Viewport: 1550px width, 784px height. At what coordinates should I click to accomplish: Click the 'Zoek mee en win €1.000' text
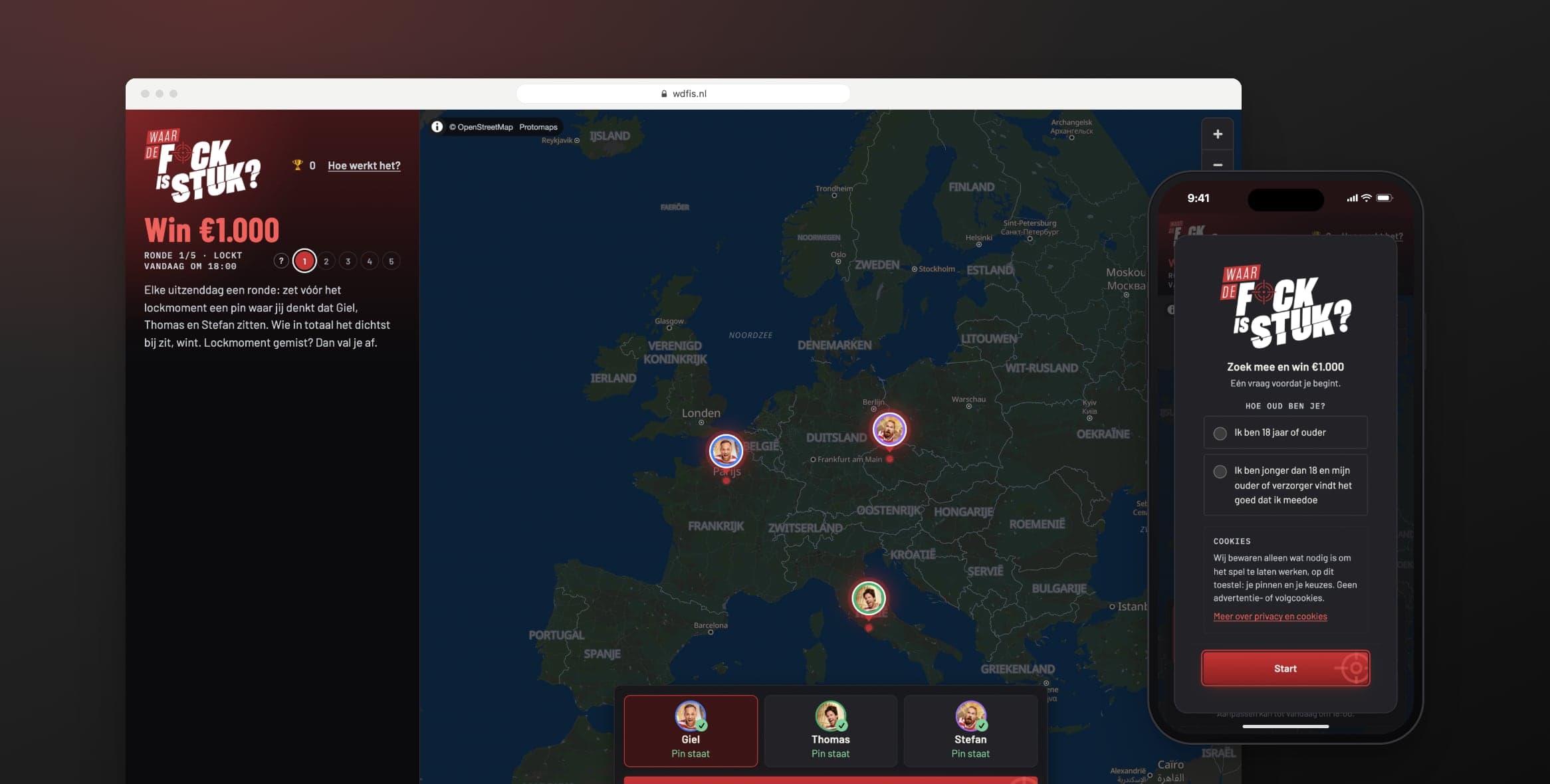pos(1285,367)
